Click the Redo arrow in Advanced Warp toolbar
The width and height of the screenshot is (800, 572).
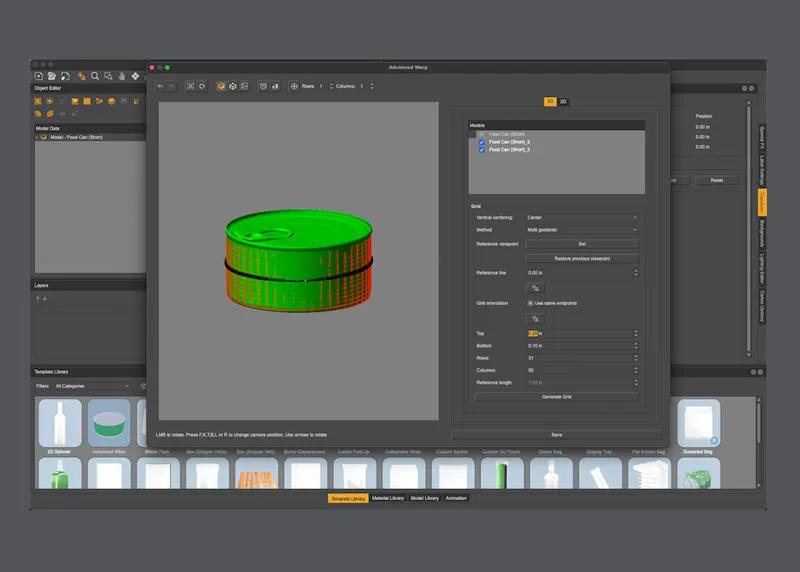pos(171,86)
